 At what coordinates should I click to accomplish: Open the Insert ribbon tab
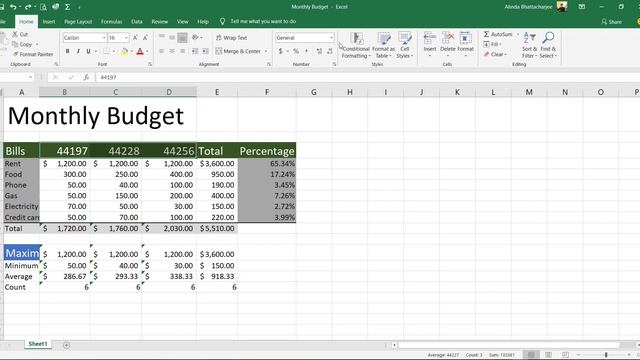point(49,22)
